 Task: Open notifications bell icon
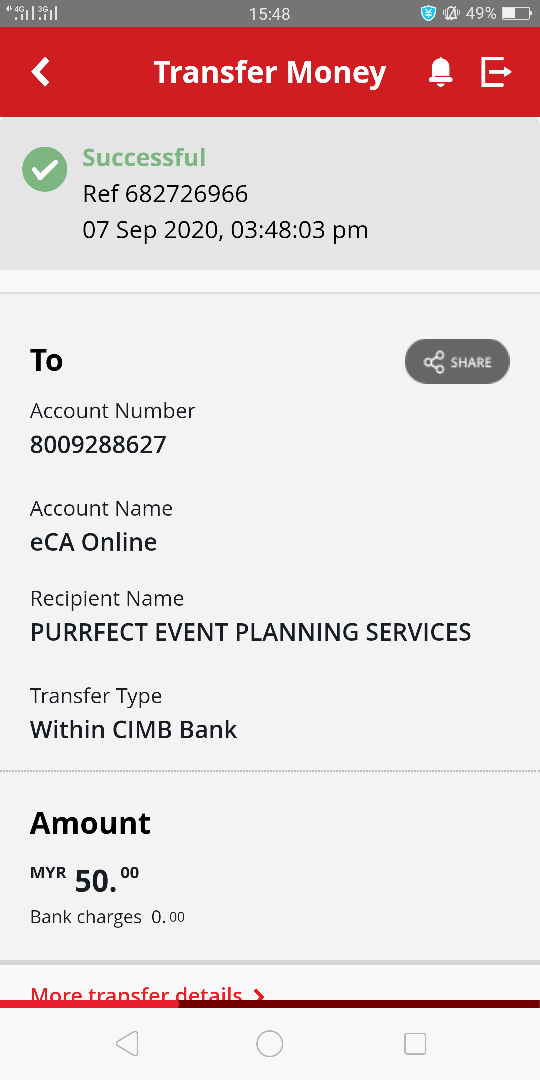pyautogui.click(x=440, y=72)
